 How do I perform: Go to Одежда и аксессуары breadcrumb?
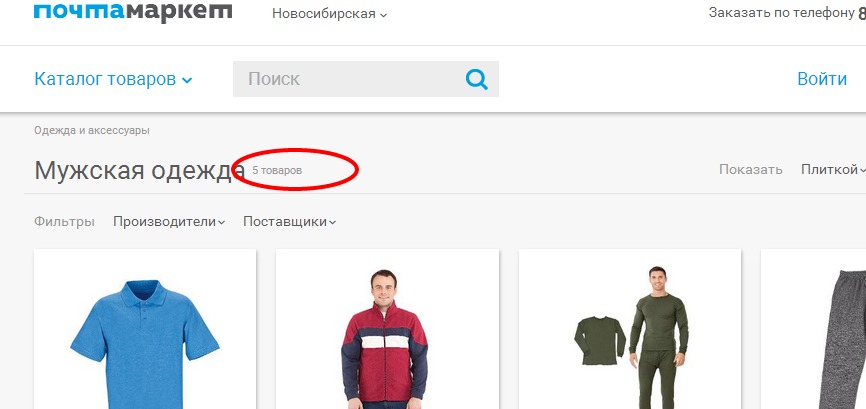coord(92,131)
